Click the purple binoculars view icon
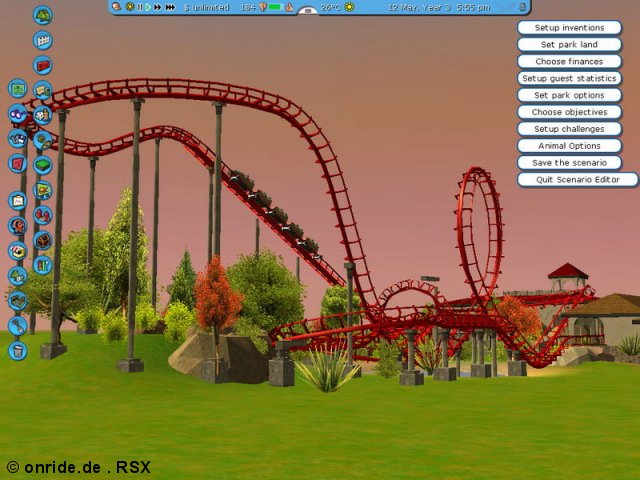Screen dimensions: 640x480 click(18, 113)
